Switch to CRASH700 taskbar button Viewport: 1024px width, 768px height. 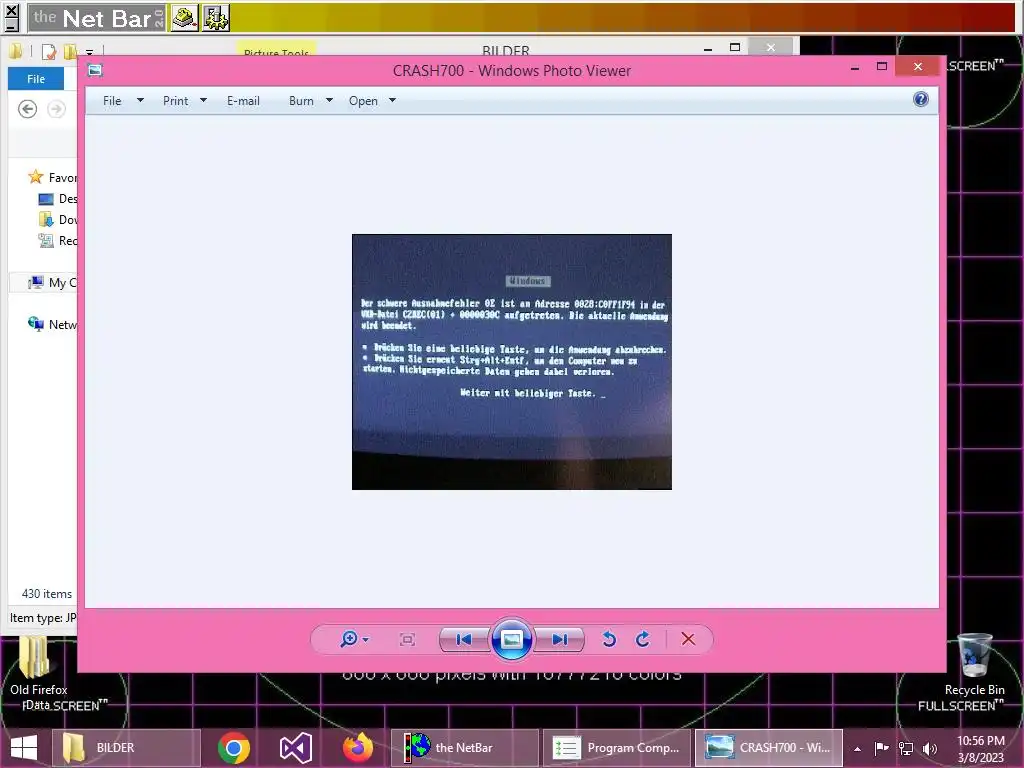769,748
